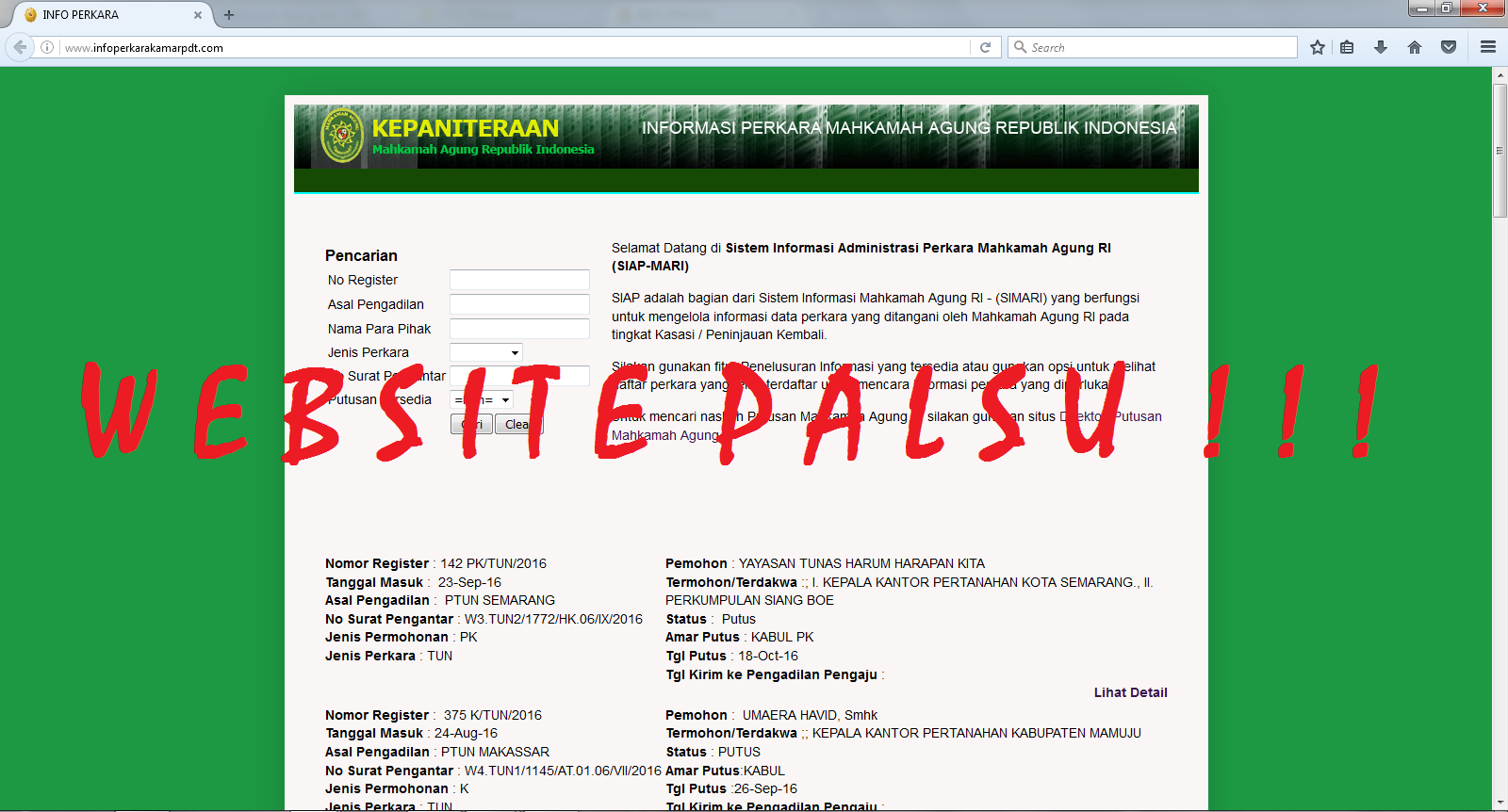Open the bookmarks list icon
This screenshot has height=812, width=1508.
point(1347,47)
